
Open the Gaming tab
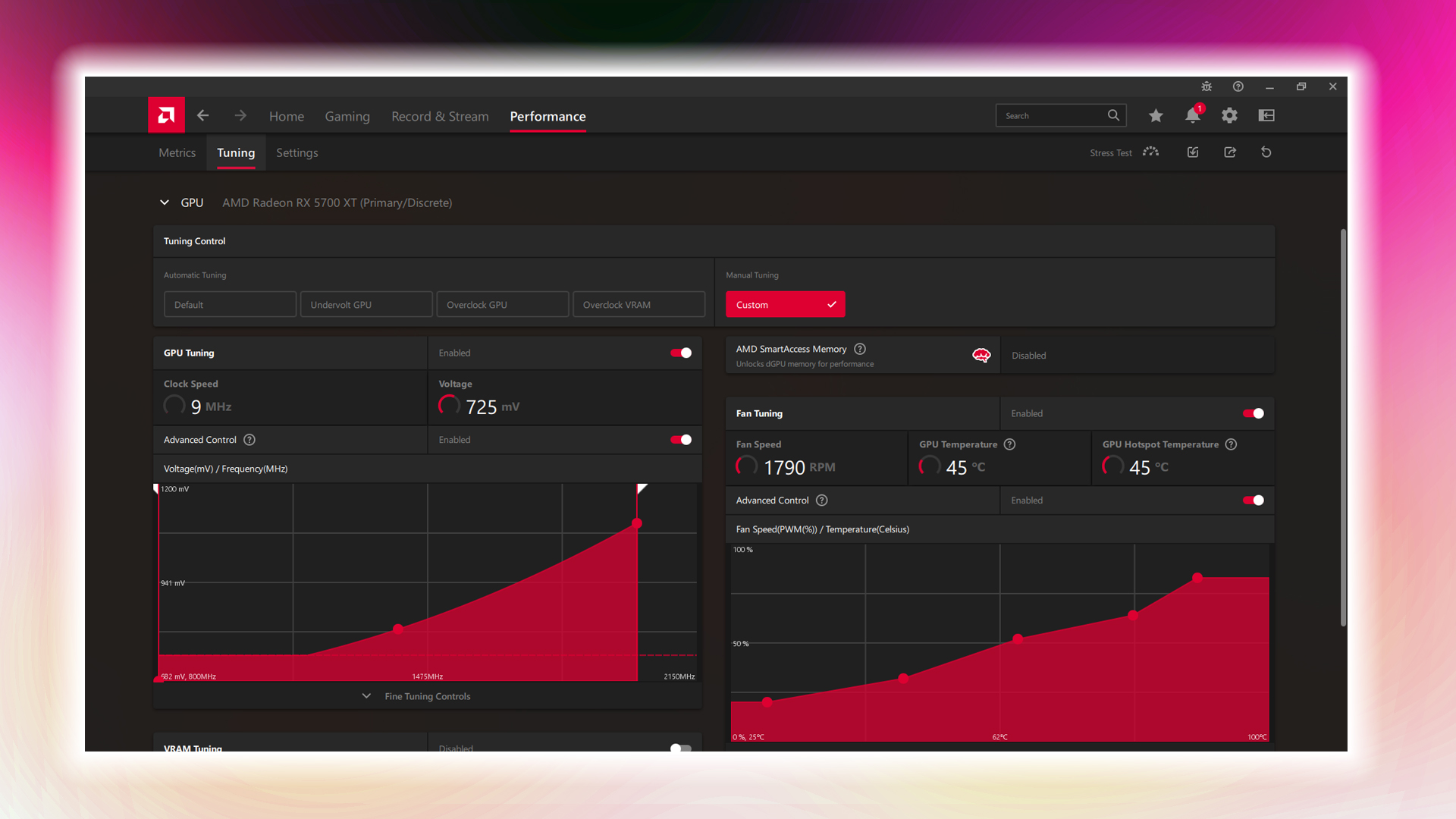pos(347,116)
